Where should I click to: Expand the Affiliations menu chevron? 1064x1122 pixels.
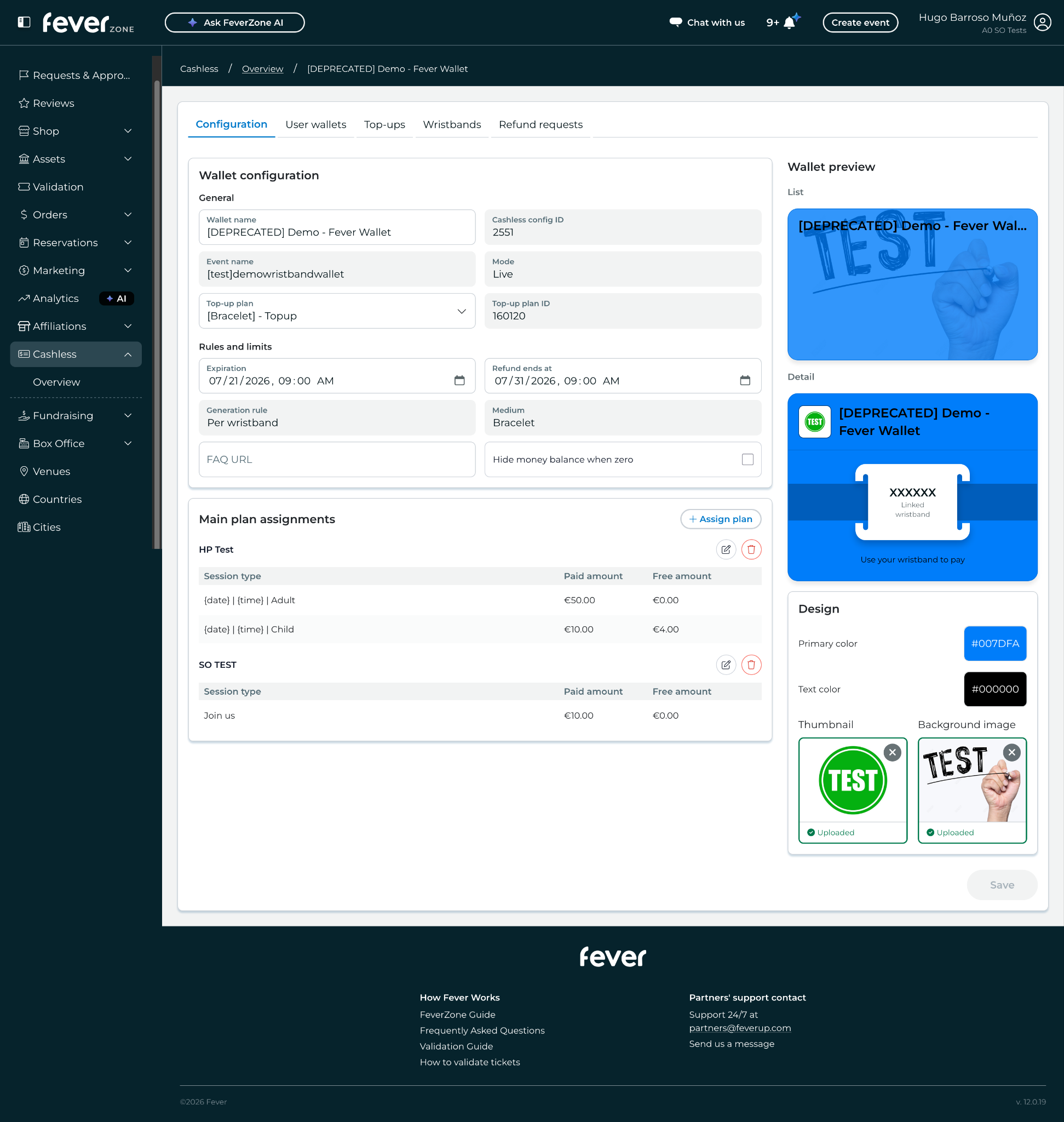[128, 326]
